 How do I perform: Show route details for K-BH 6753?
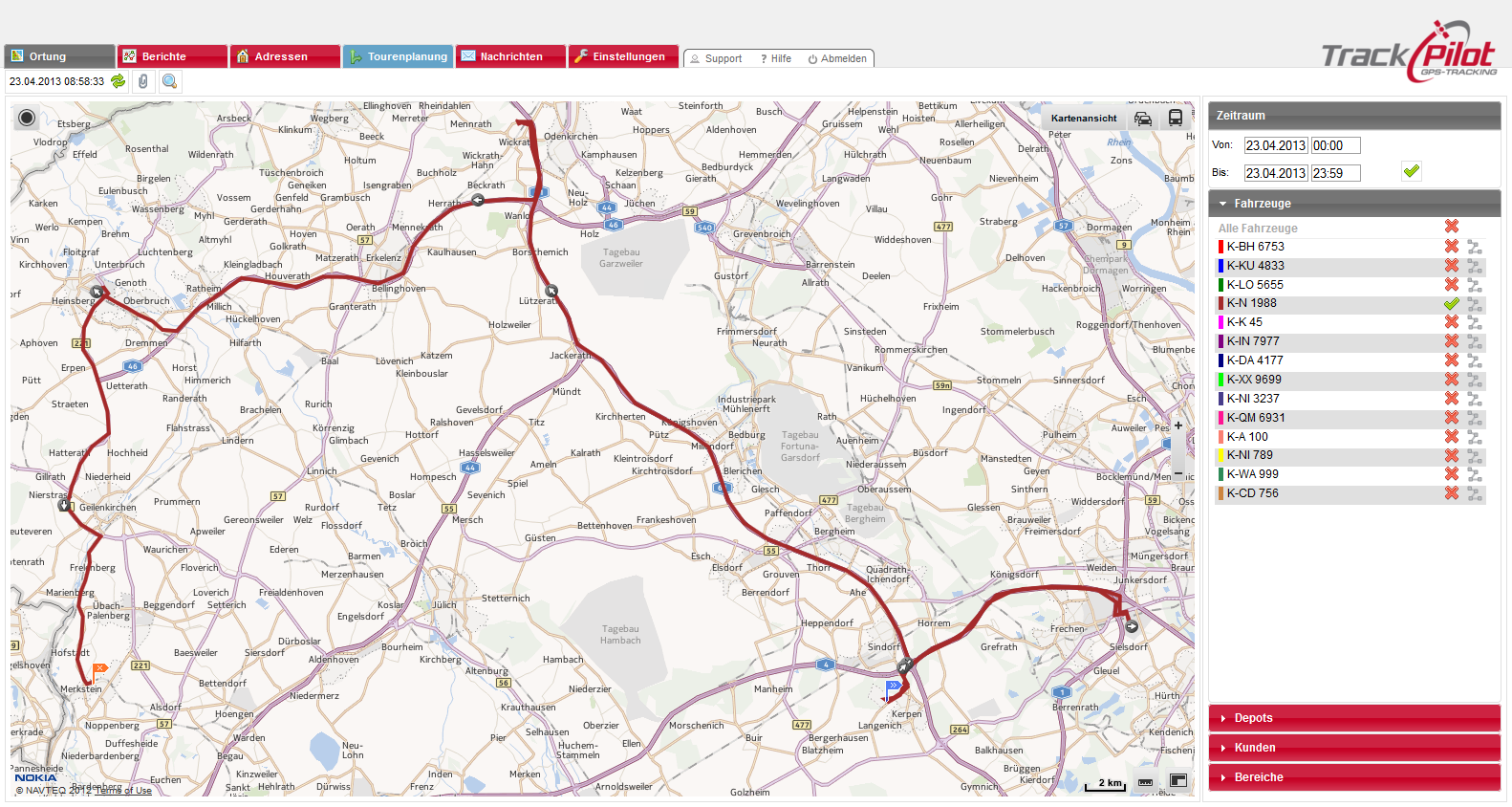pyautogui.click(x=1475, y=247)
